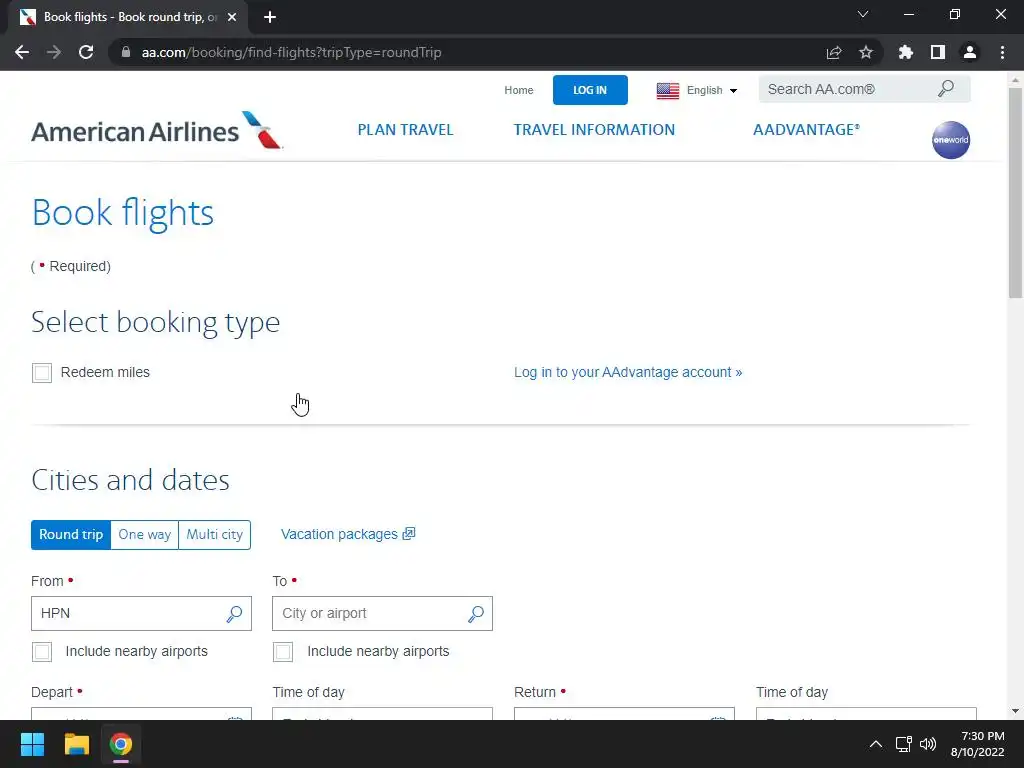Open network settings tray icon
The image size is (1024, 768).
[903, 744]
